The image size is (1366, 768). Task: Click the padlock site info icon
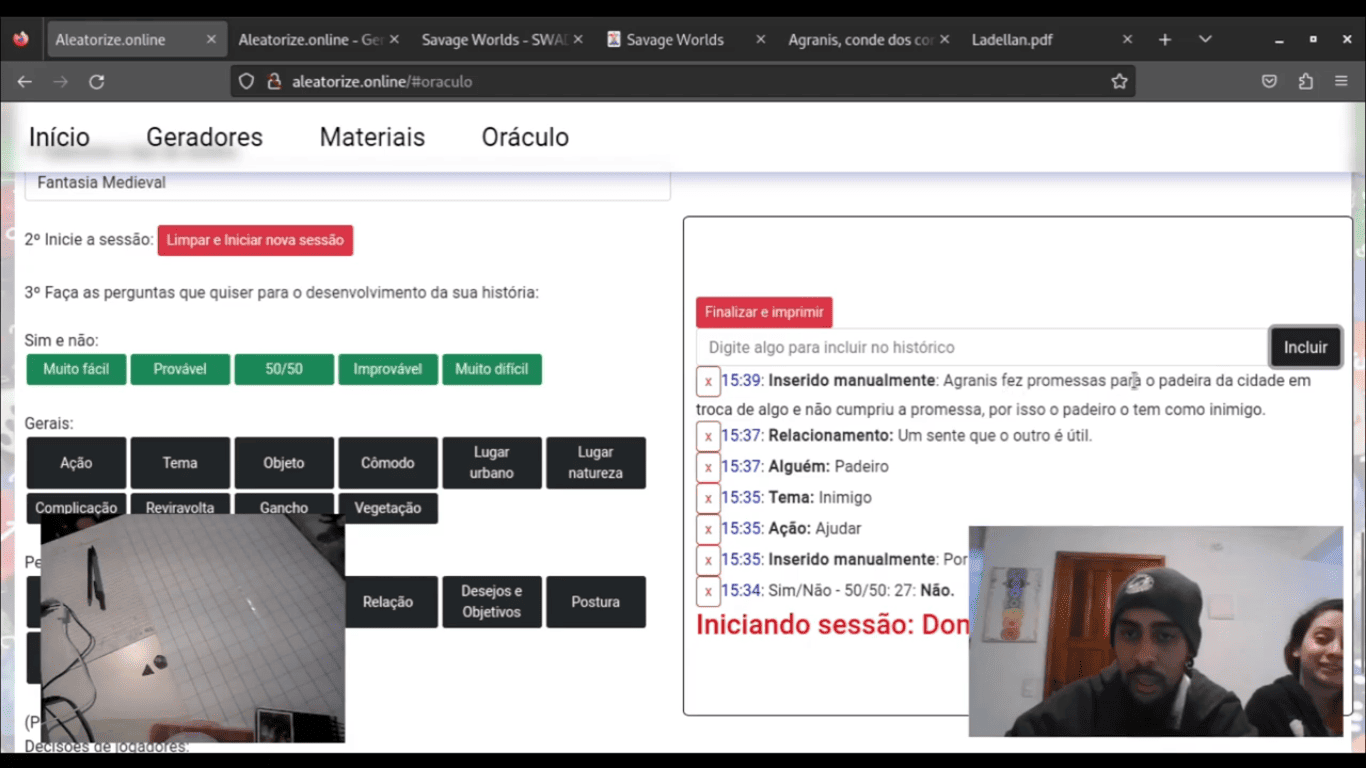[273, 82]
